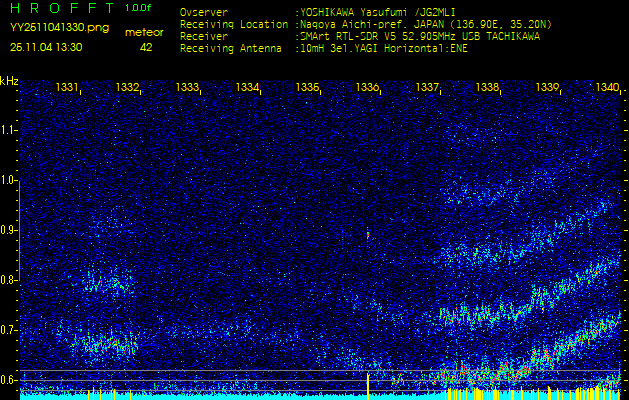
Task: Click the receiver value SMArt RTL-SDR V5 52.905MHz
Action: 420,37
